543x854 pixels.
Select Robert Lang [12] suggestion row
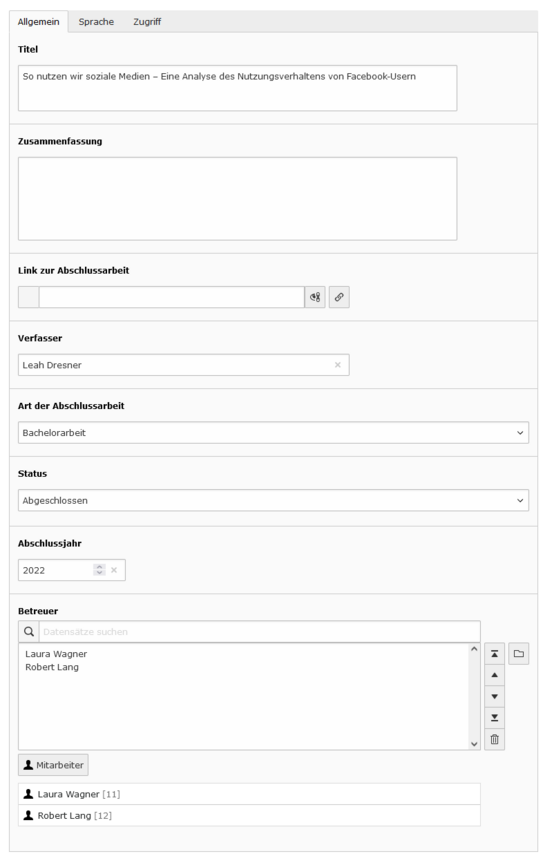pyautogui.click(x=249, y=815)
